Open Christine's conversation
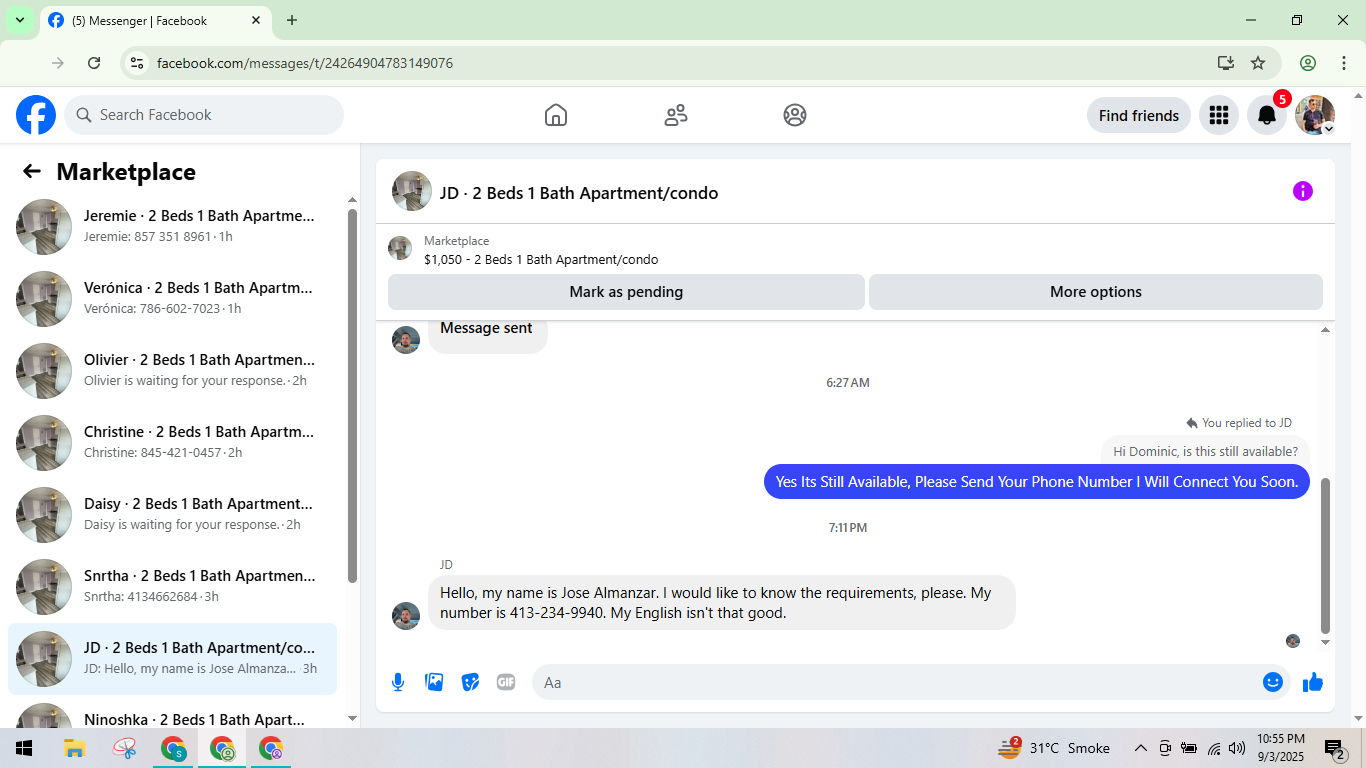The height and width of the screenshot is (768, 1366). pyautogui.click(x=172, y=443)
